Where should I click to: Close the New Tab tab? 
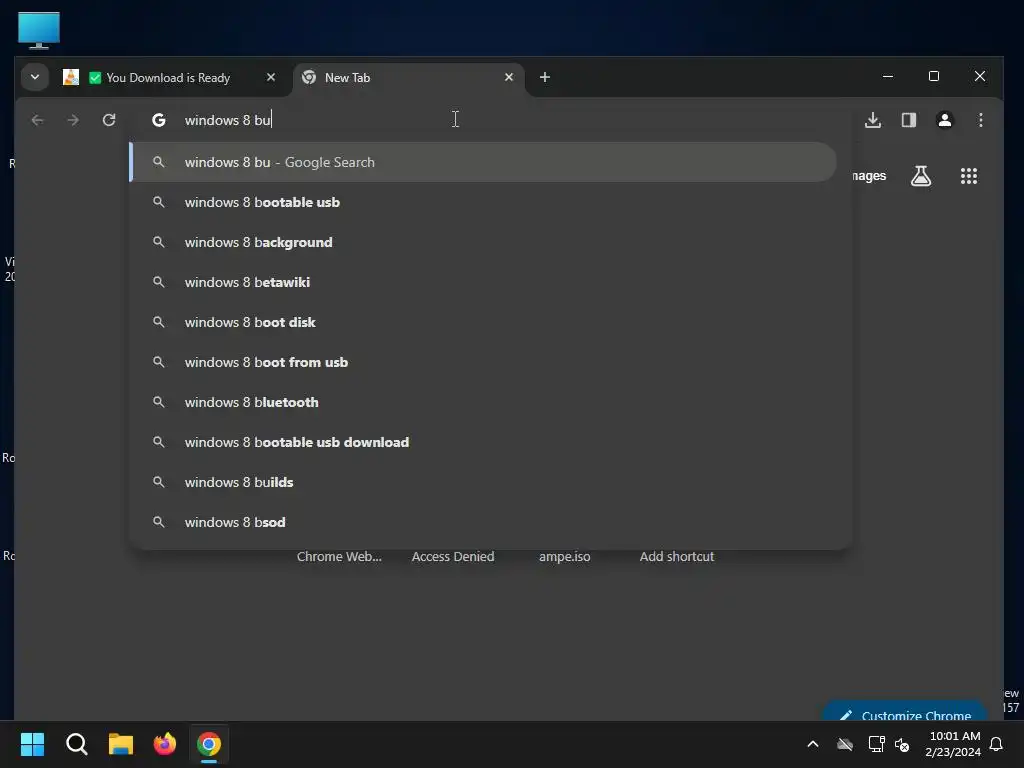coord(509,77)
